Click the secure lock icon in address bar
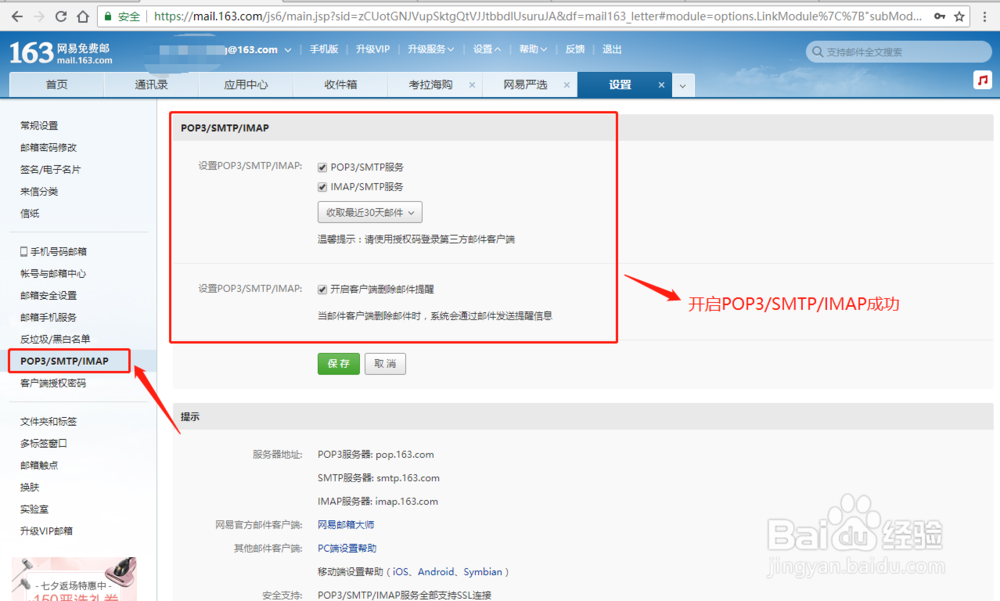This screenshot has height=601, width=1000. 108,17
